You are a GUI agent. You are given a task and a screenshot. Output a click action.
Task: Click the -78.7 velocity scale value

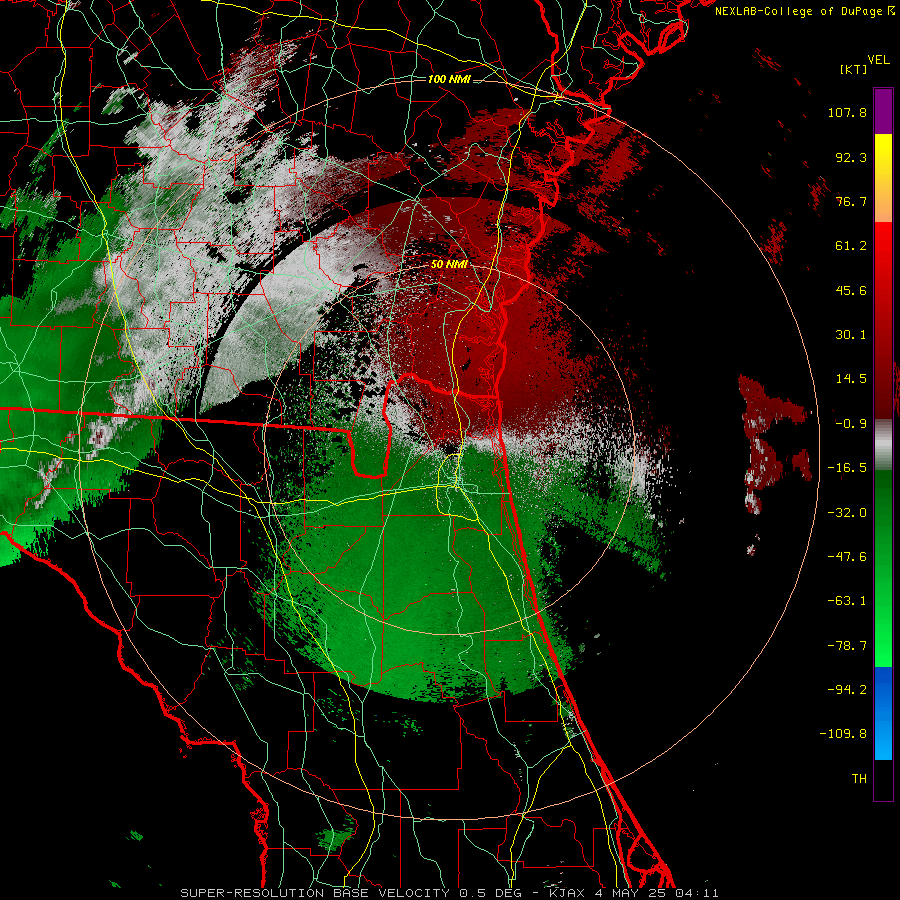coord(847,646)
